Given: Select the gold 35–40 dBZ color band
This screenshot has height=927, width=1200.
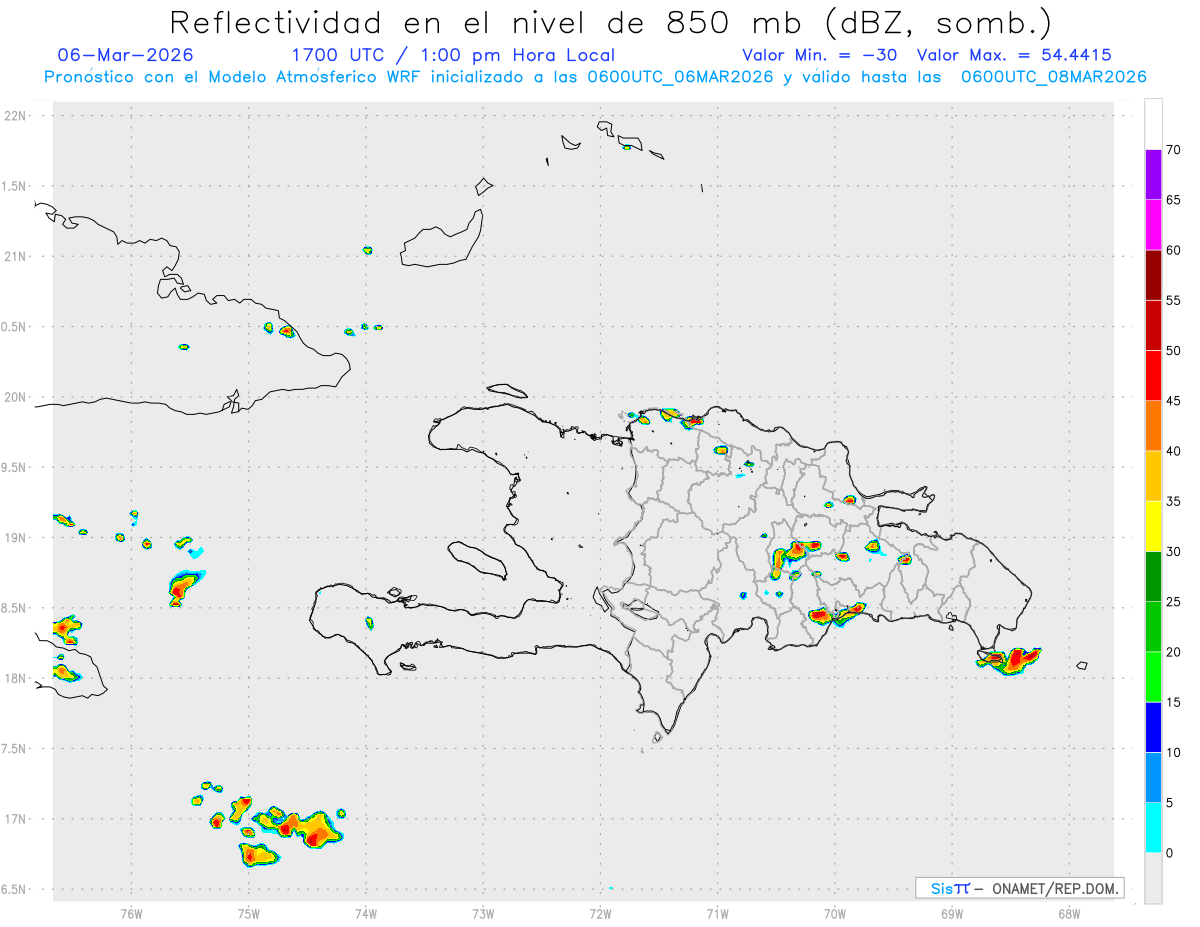Looking at the screenshot, I should click(1153, 476).
